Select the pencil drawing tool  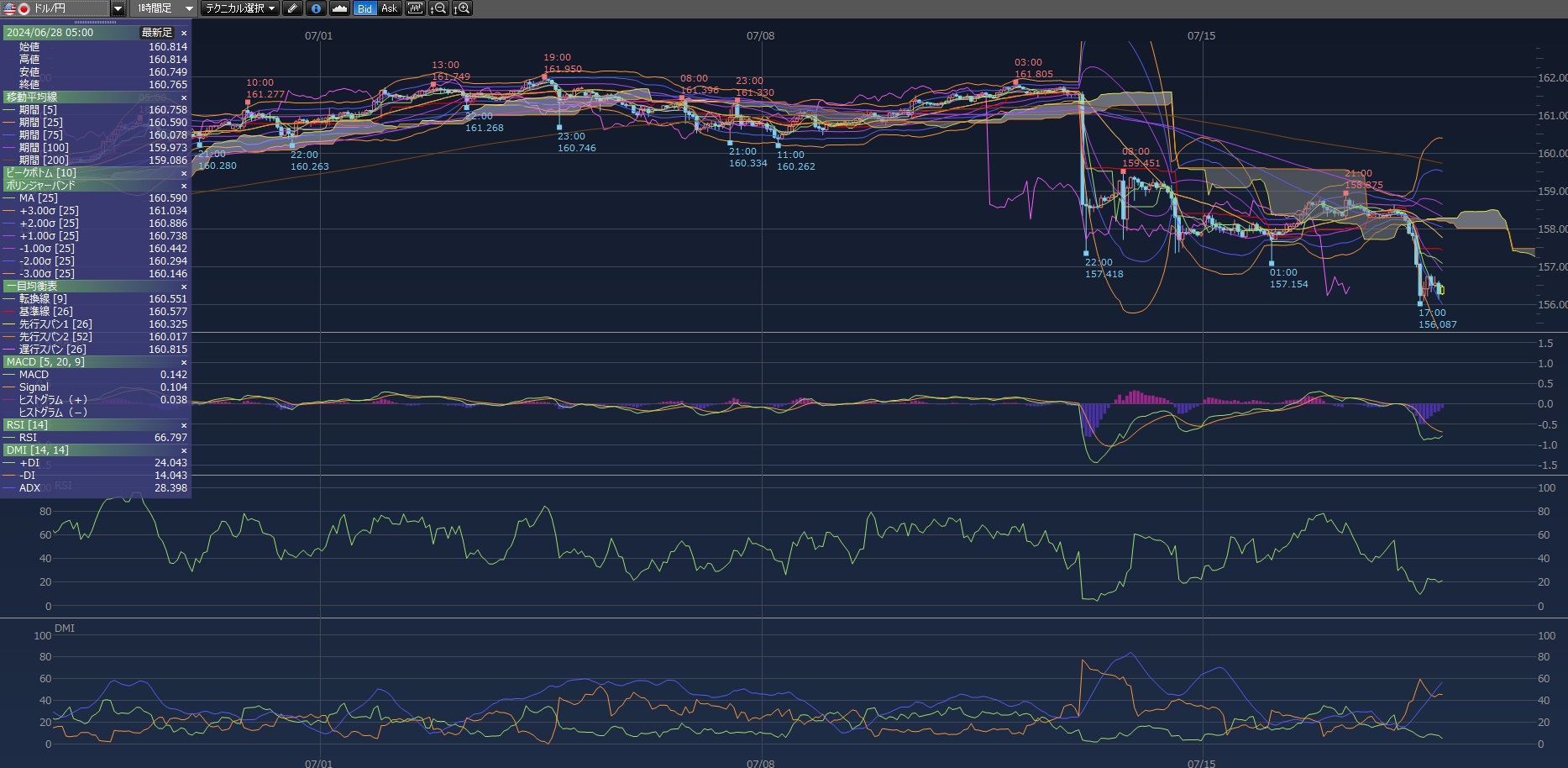point(291,8)
